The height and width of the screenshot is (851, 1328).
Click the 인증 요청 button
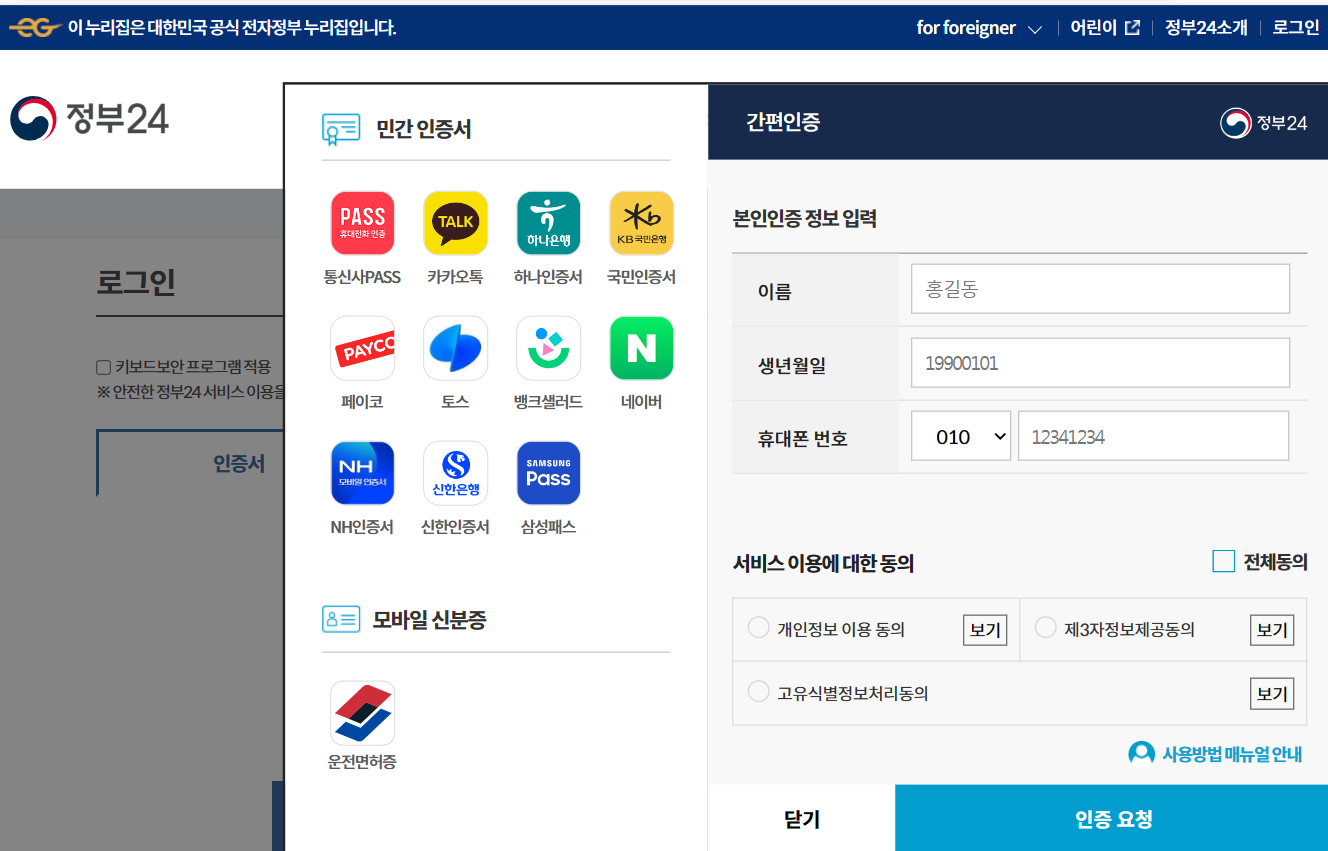[x=1112, y=819]
